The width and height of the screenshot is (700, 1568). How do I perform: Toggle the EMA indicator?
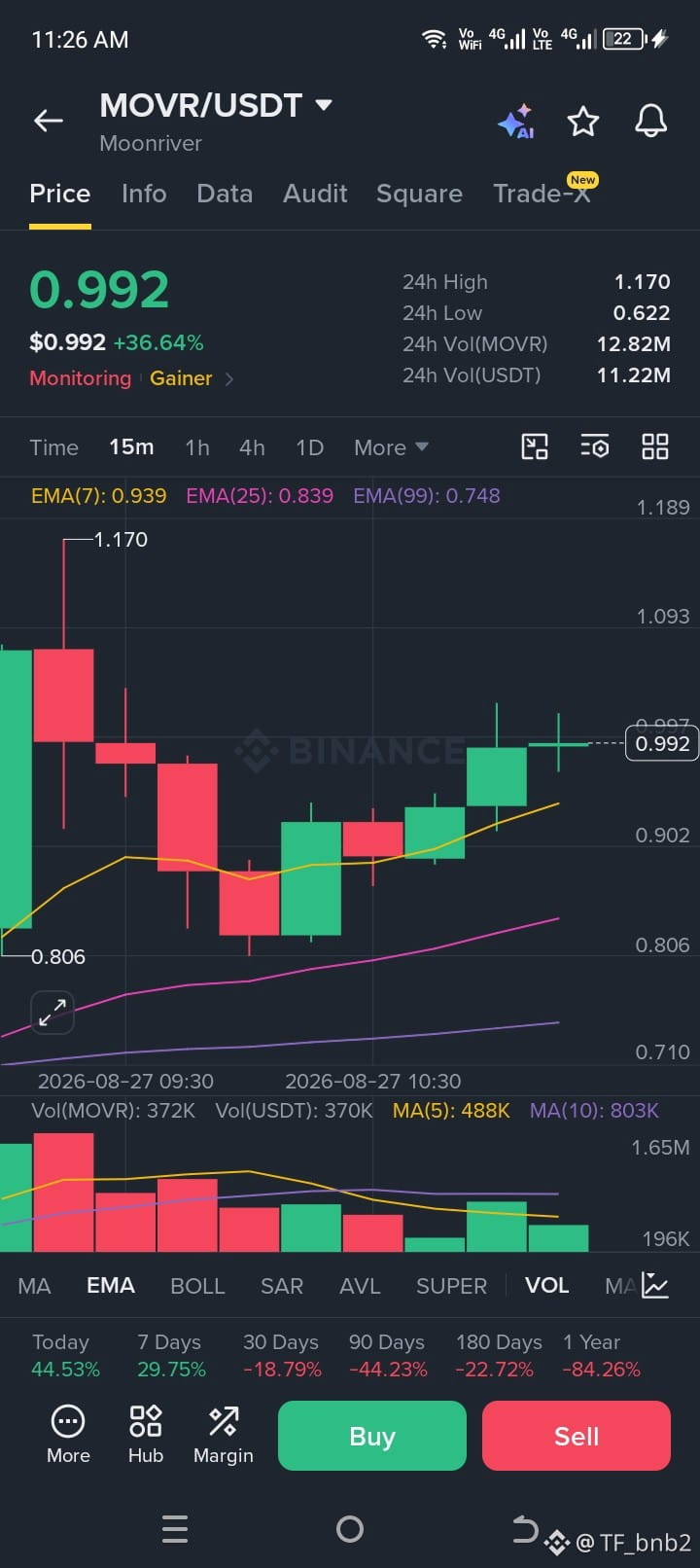click(x=111, y=1286)
